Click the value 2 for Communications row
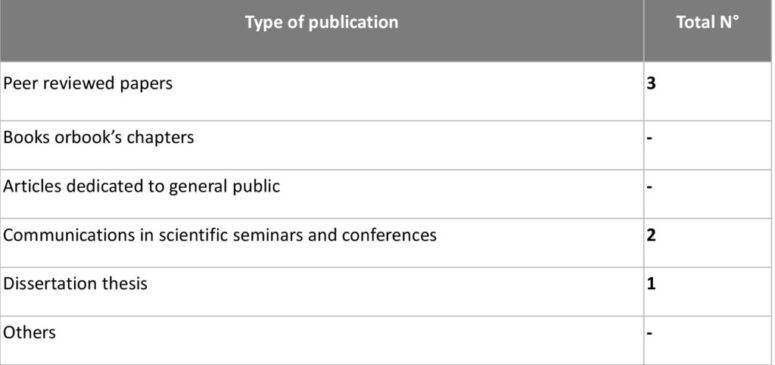The width and height of the screenshot is (775, 365). (x=651, y=234)
